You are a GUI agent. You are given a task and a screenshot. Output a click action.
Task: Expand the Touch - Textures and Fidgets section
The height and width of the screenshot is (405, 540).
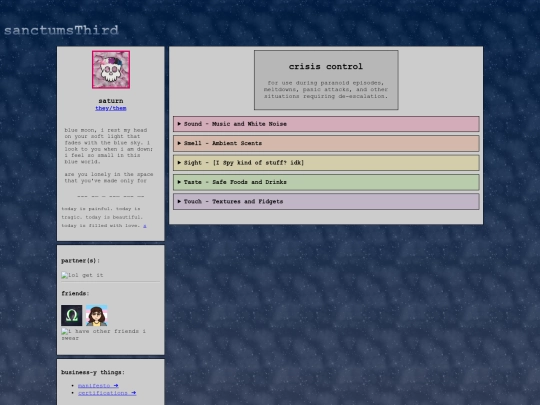(x=326, y=201)
